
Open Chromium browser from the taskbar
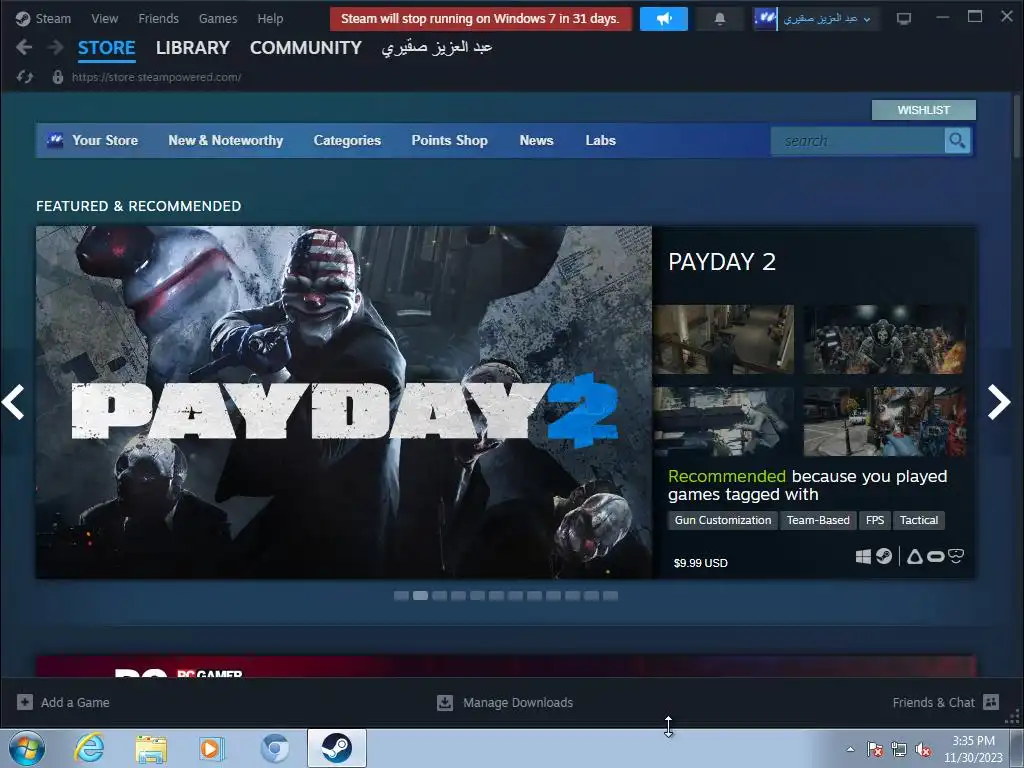click(x=274, y=748)
